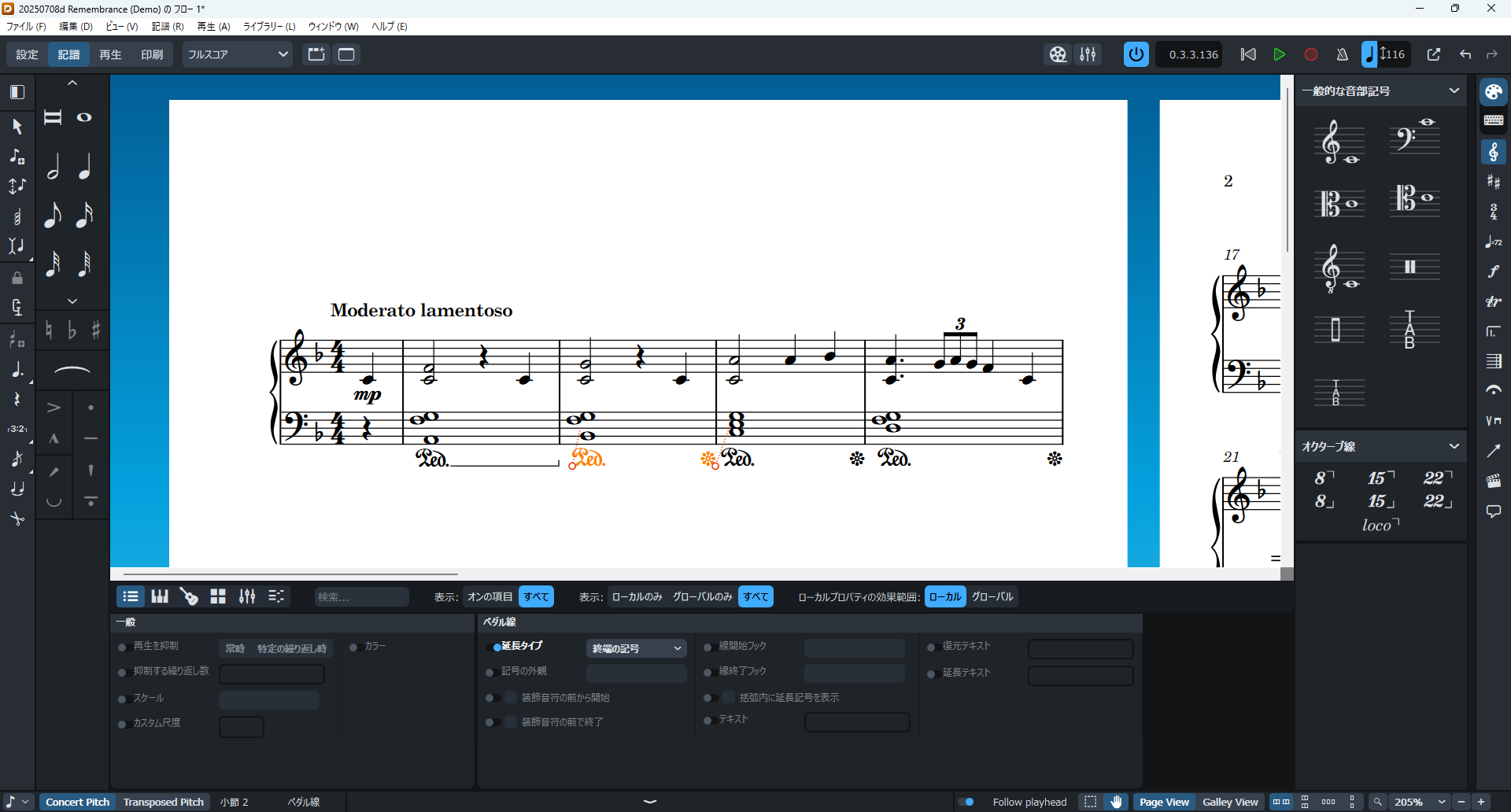Open the 終端の記号 dropdown
This screenshot has width=1511, height=812.
point(636,648)
